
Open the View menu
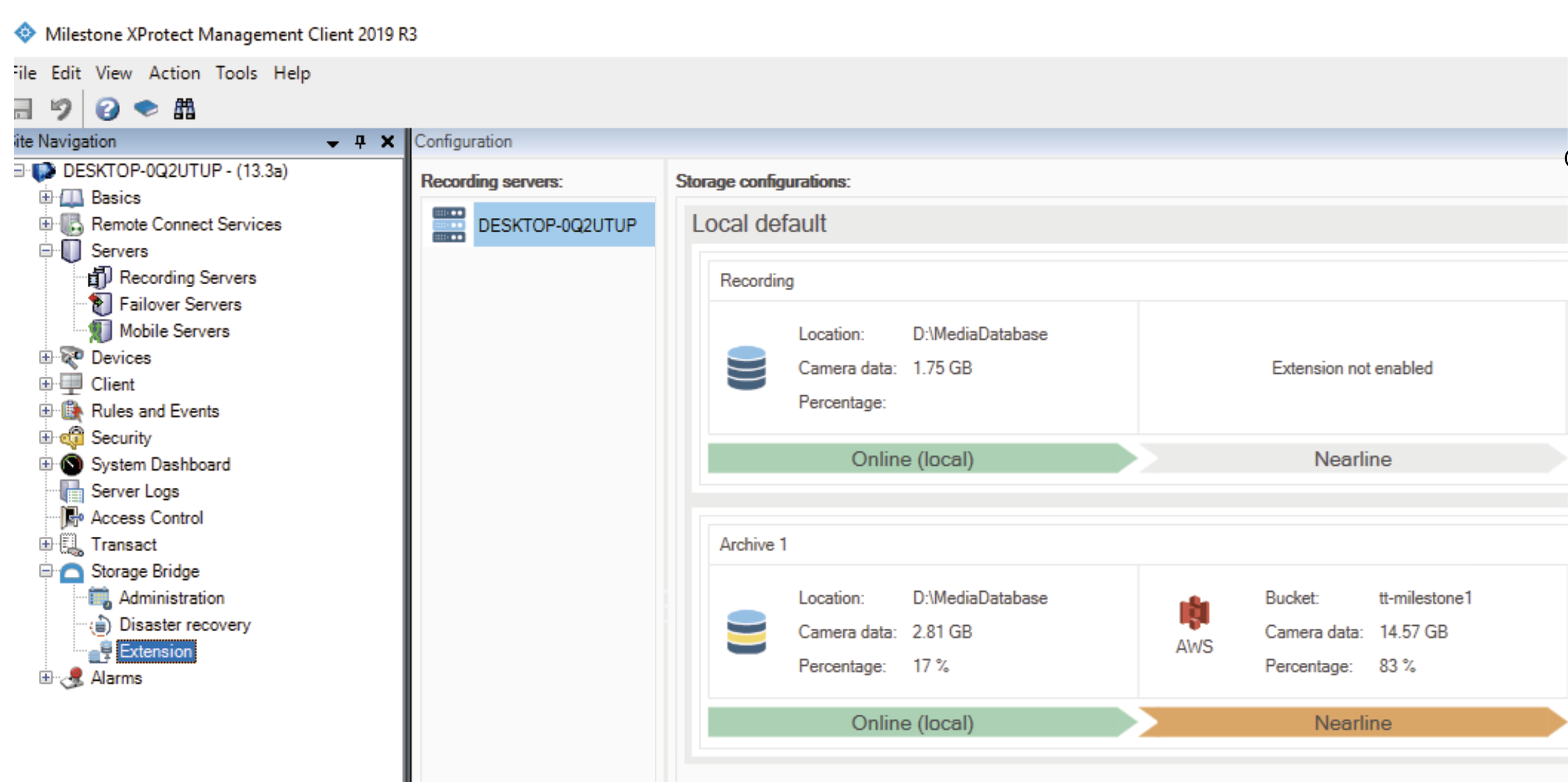pyautogui.click(x=114, y=73)
